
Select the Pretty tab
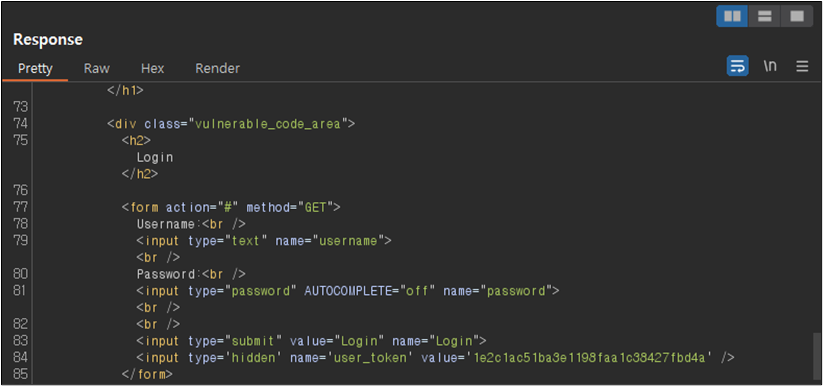[x=35, y=68]
